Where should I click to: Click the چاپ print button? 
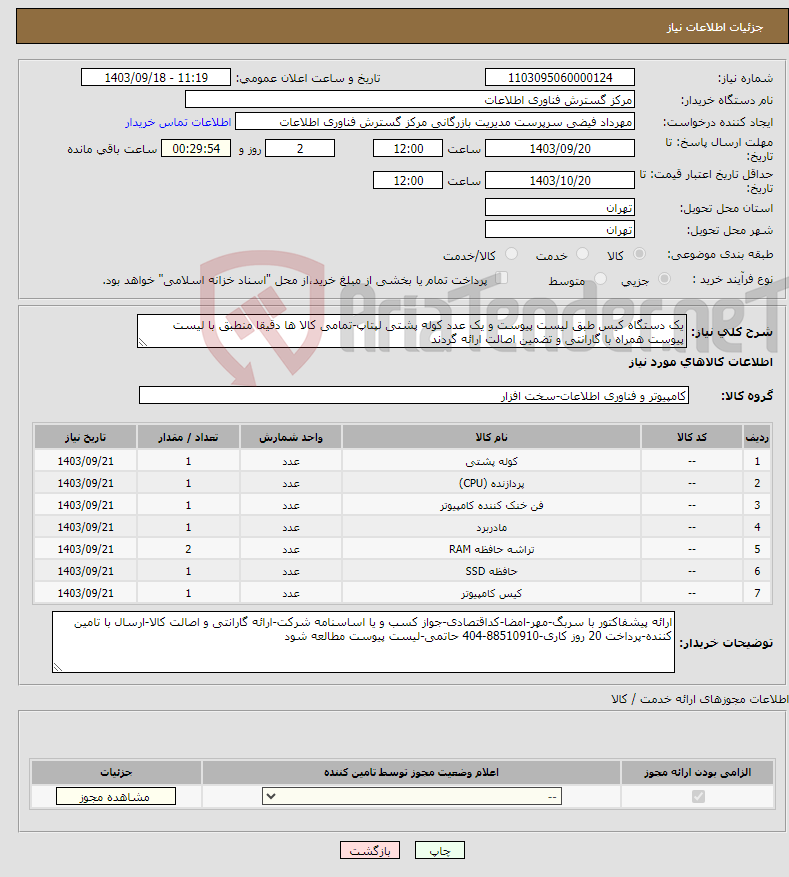440,850
